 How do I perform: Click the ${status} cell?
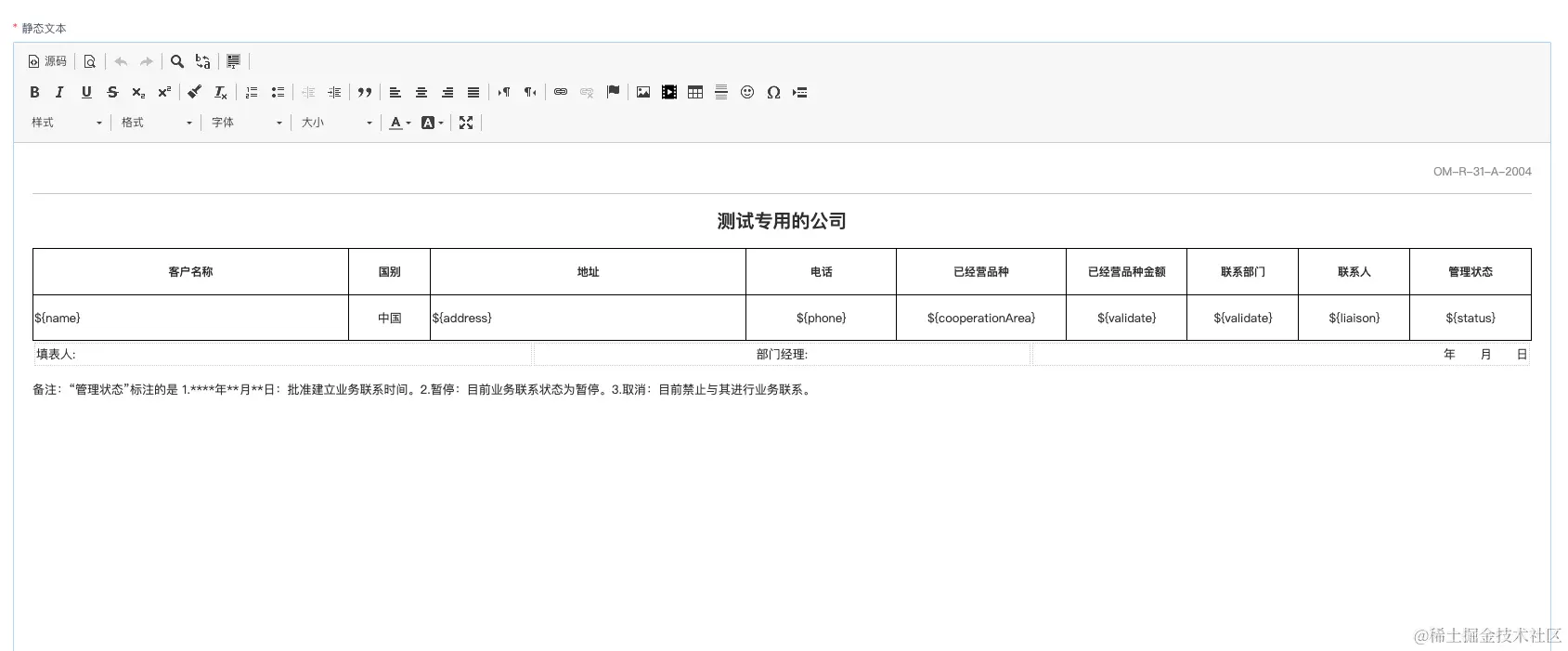point(1471,318)
